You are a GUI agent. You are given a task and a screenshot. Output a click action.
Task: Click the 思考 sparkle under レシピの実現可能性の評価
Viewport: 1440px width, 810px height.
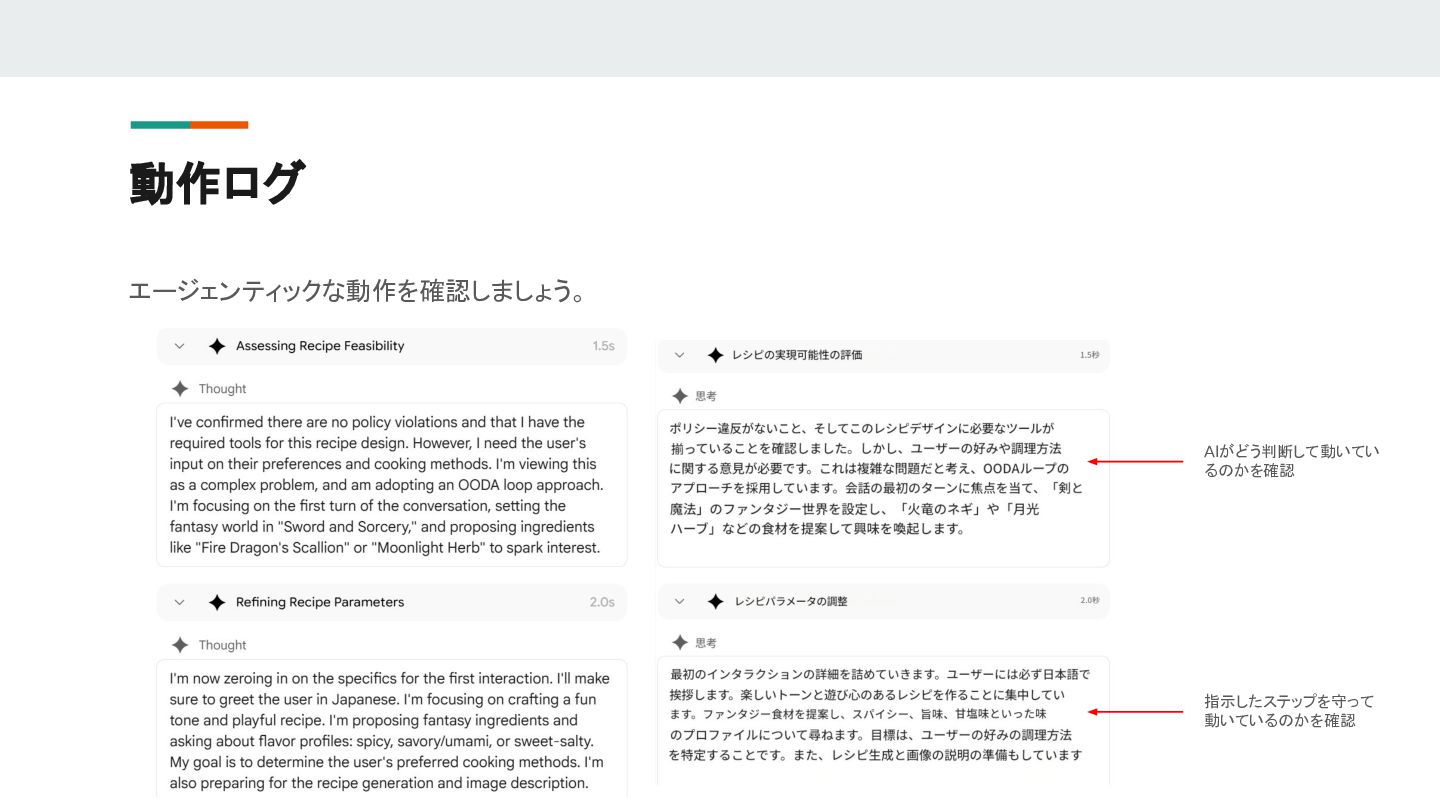(680, 396)
